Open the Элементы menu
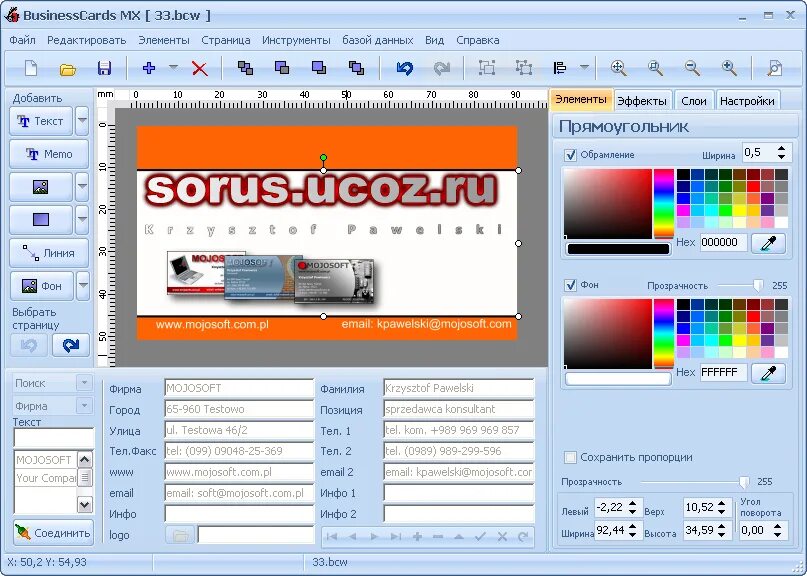Image resolution: width=807 pixels, height=576 pixels. click(164, 40)
